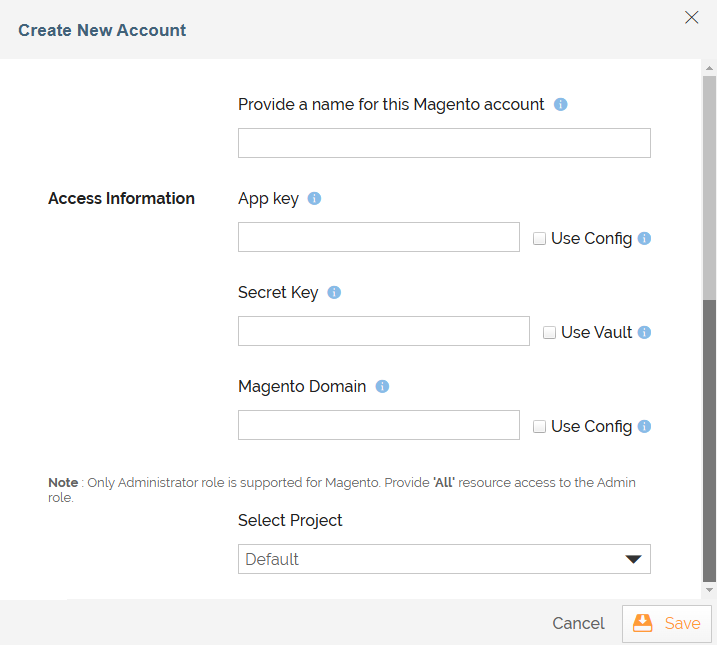Viewport: 717px width, 645px height.
Task: Click info icon next to Secret Key
Action: pos(334,292)
